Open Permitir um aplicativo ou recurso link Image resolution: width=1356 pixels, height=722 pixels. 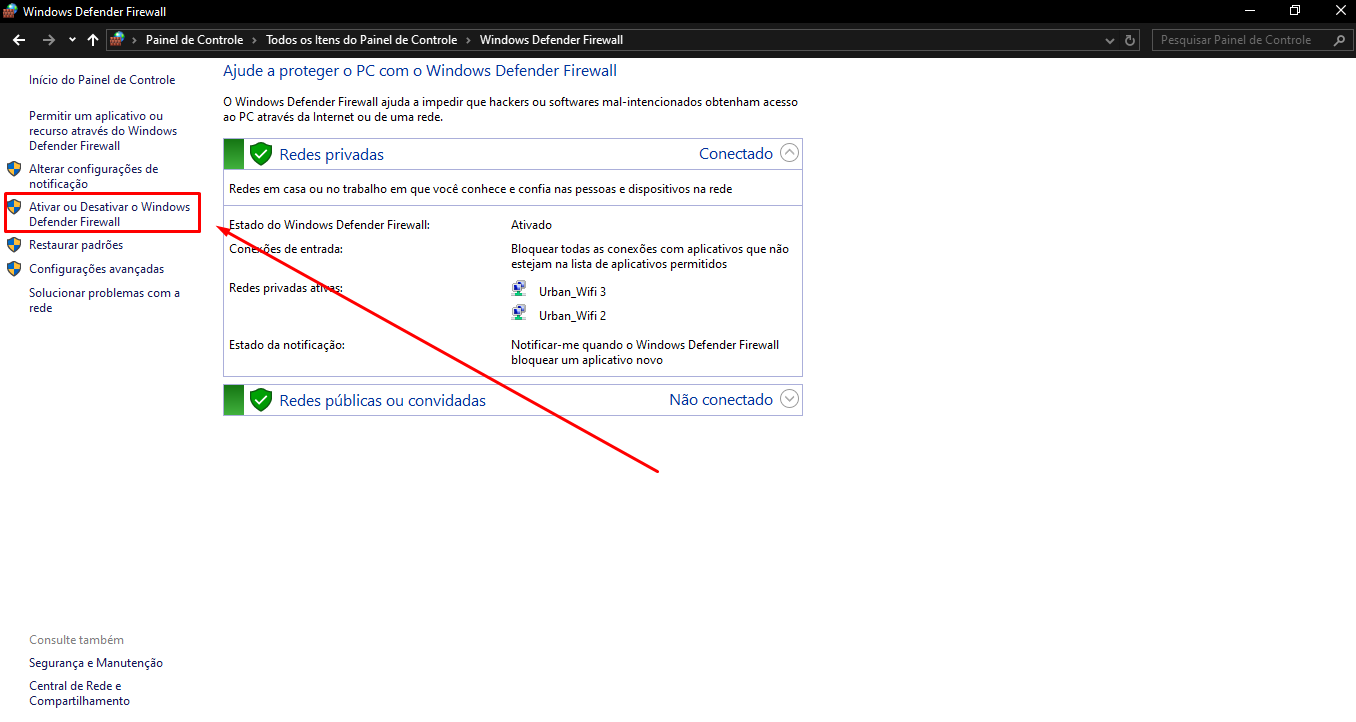coord(103,131)
